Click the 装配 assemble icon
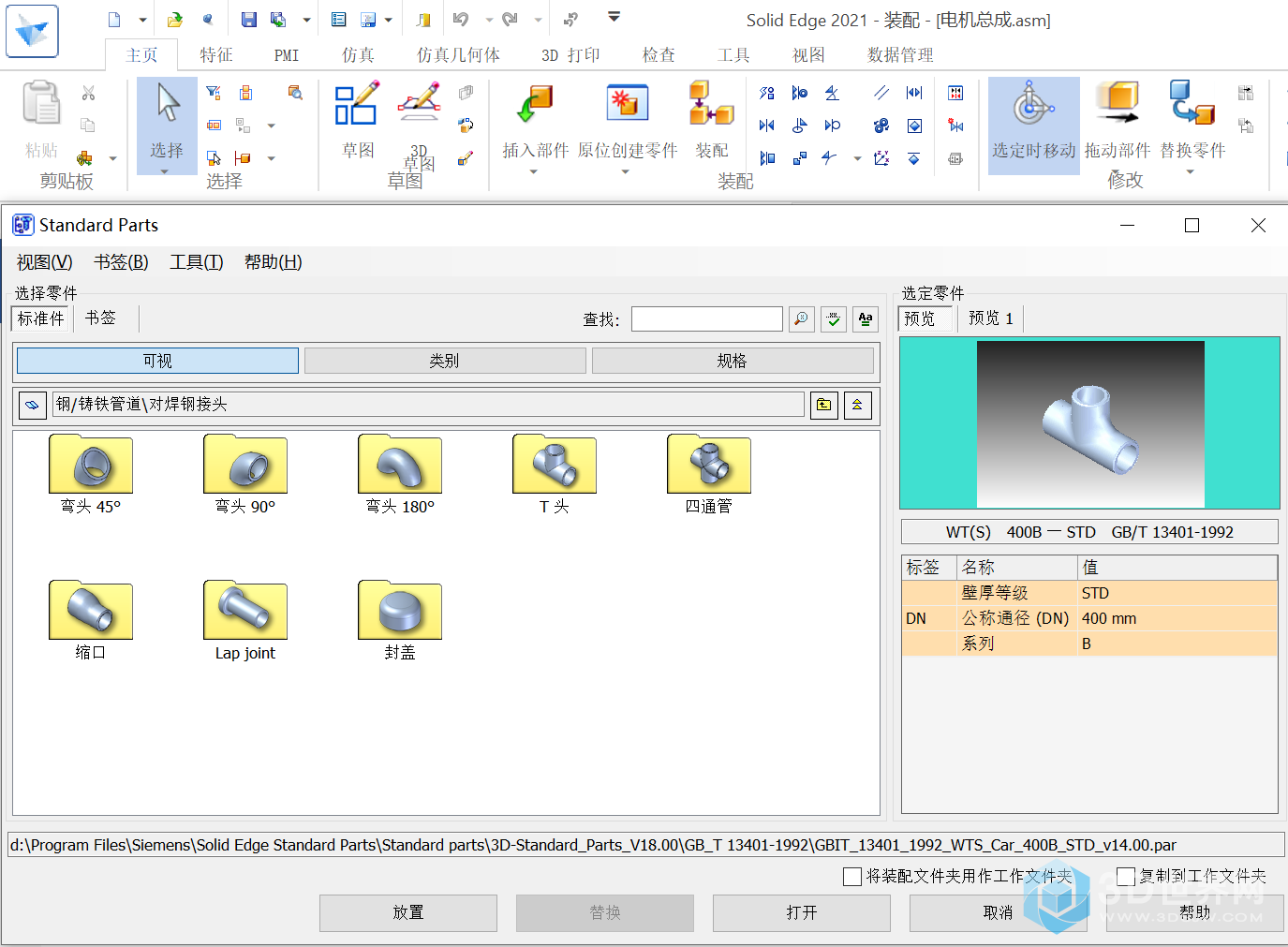The image size is (1288, 947). point(711,120)
